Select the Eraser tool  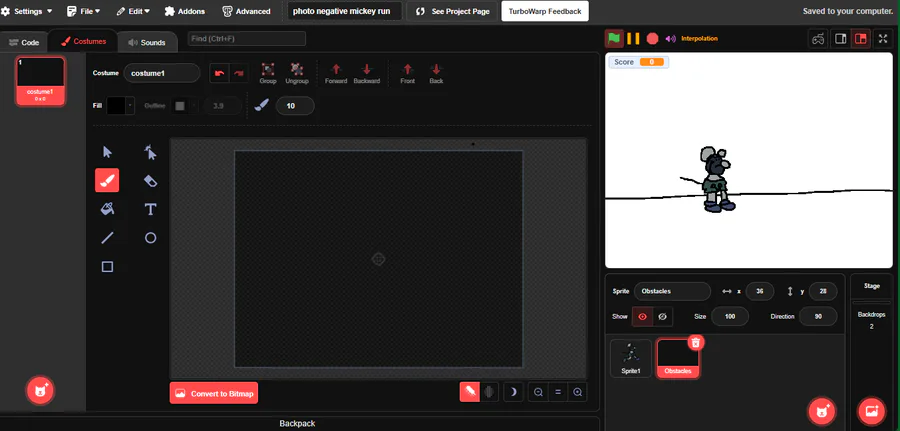(x=150, y=181)
